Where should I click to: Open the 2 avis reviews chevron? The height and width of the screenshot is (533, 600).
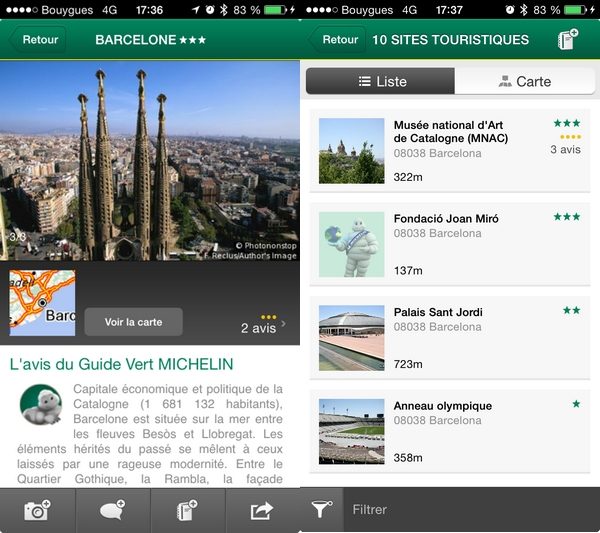pos(283,323)
